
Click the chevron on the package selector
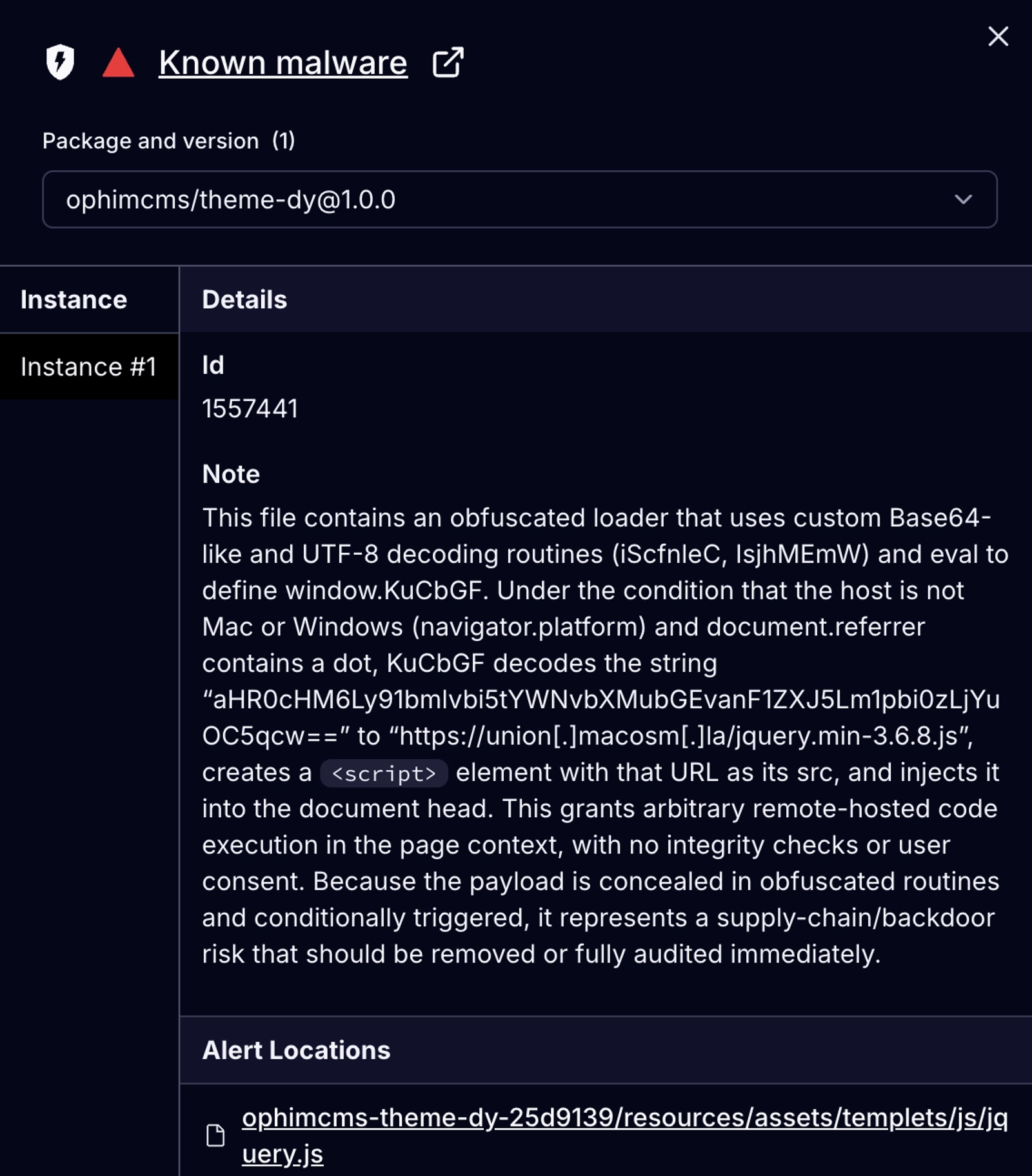coord(964,200)
